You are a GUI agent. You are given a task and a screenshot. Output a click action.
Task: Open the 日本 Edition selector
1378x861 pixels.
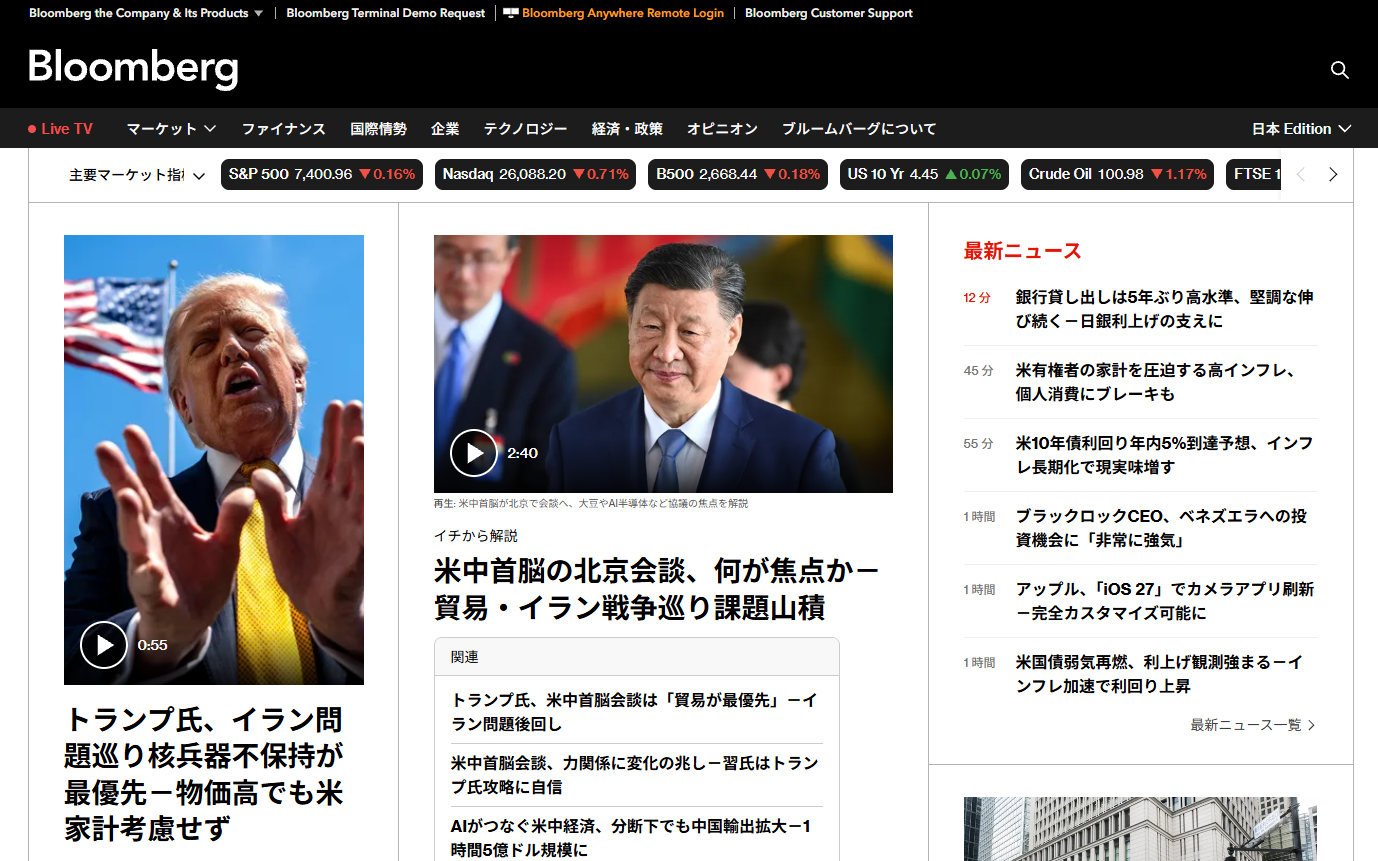pos(1301,129)
